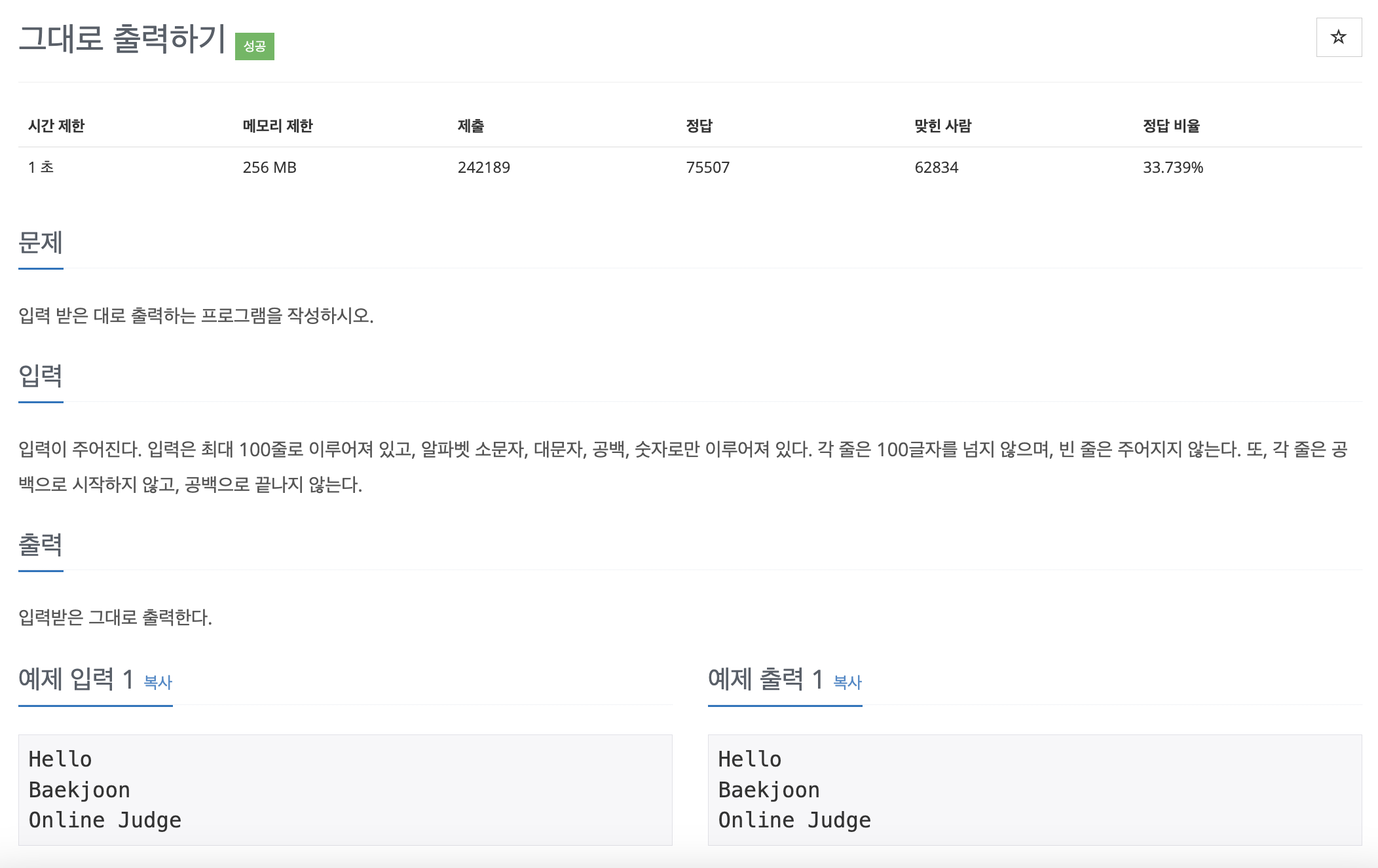This screenshot has height=868, width=1378.
Task: Click inside the example input code box
Action: (345, 789)
